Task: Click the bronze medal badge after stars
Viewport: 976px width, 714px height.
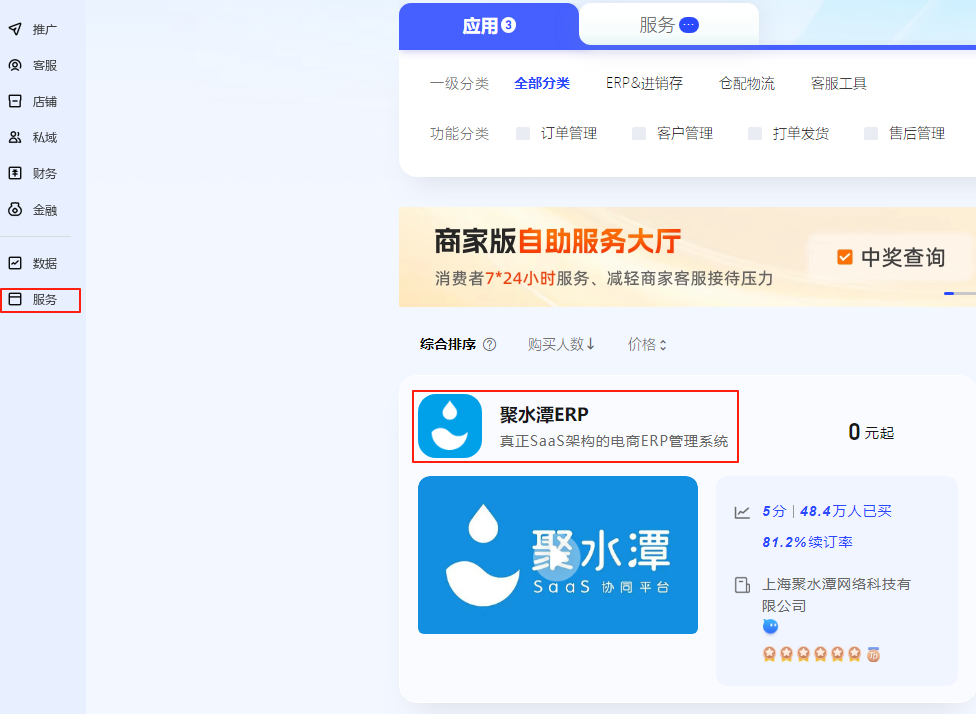Action: 873,654
